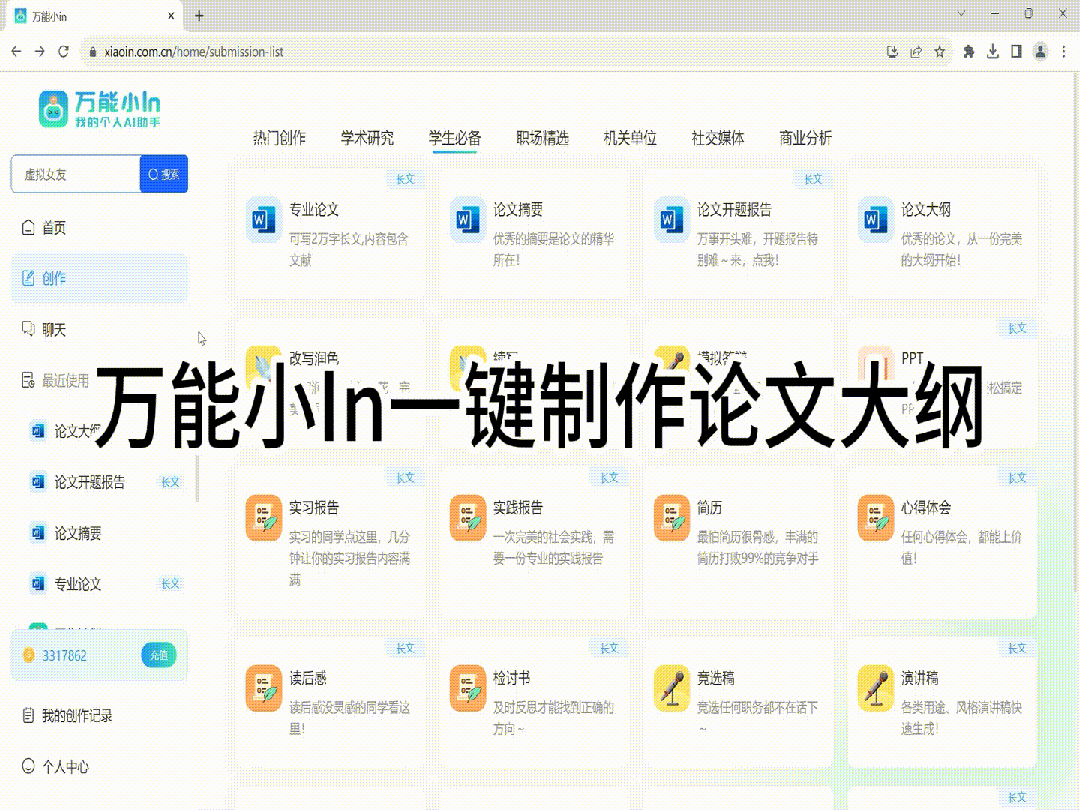The height and width of the screenshot is (810, 1080).
Task: Open 我的创作记录 in sidebar
Action: [76, 716]
